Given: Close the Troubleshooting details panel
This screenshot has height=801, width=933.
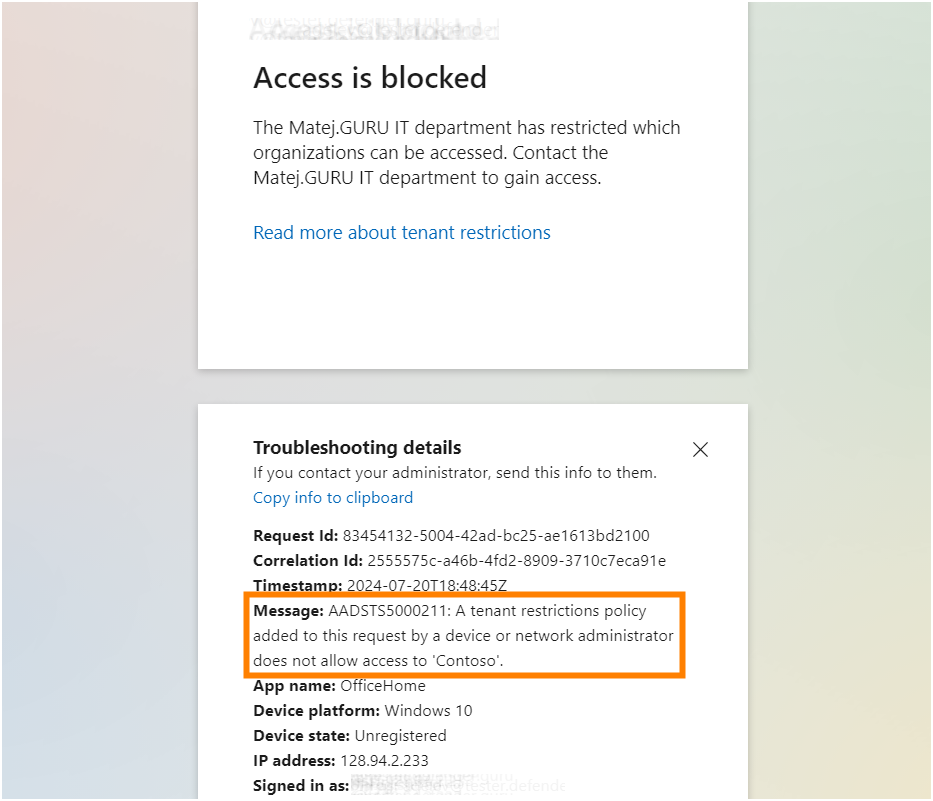Looking at the screenshot, I should pos(700,449).
